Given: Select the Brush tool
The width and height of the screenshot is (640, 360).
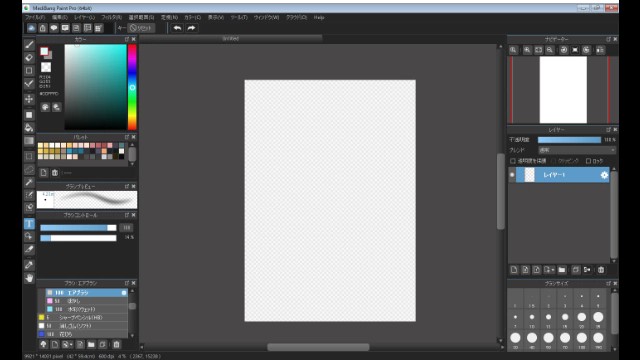Looking at the screenshot, I should click(x=29, y=44).
